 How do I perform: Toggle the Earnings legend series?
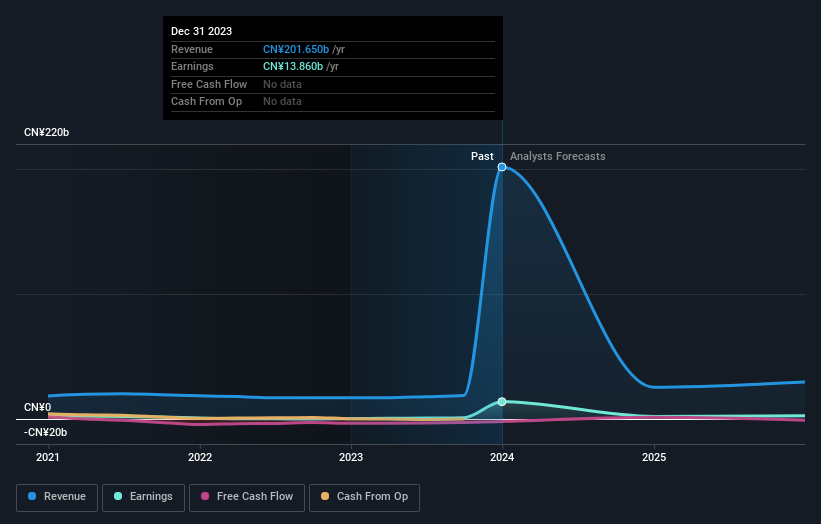coord(143,497)
